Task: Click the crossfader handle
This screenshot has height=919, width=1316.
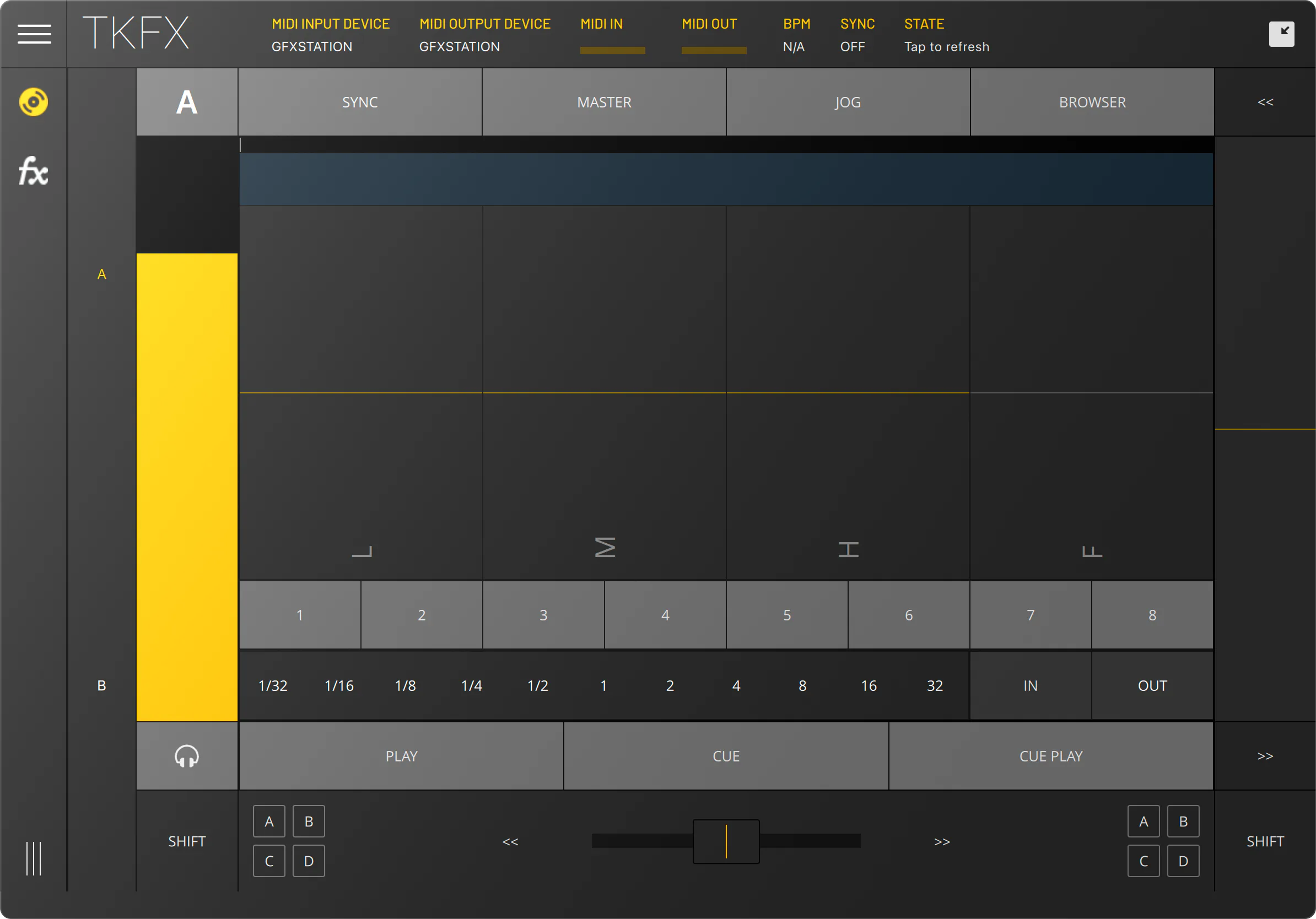Action: click(x=726, y=841)
